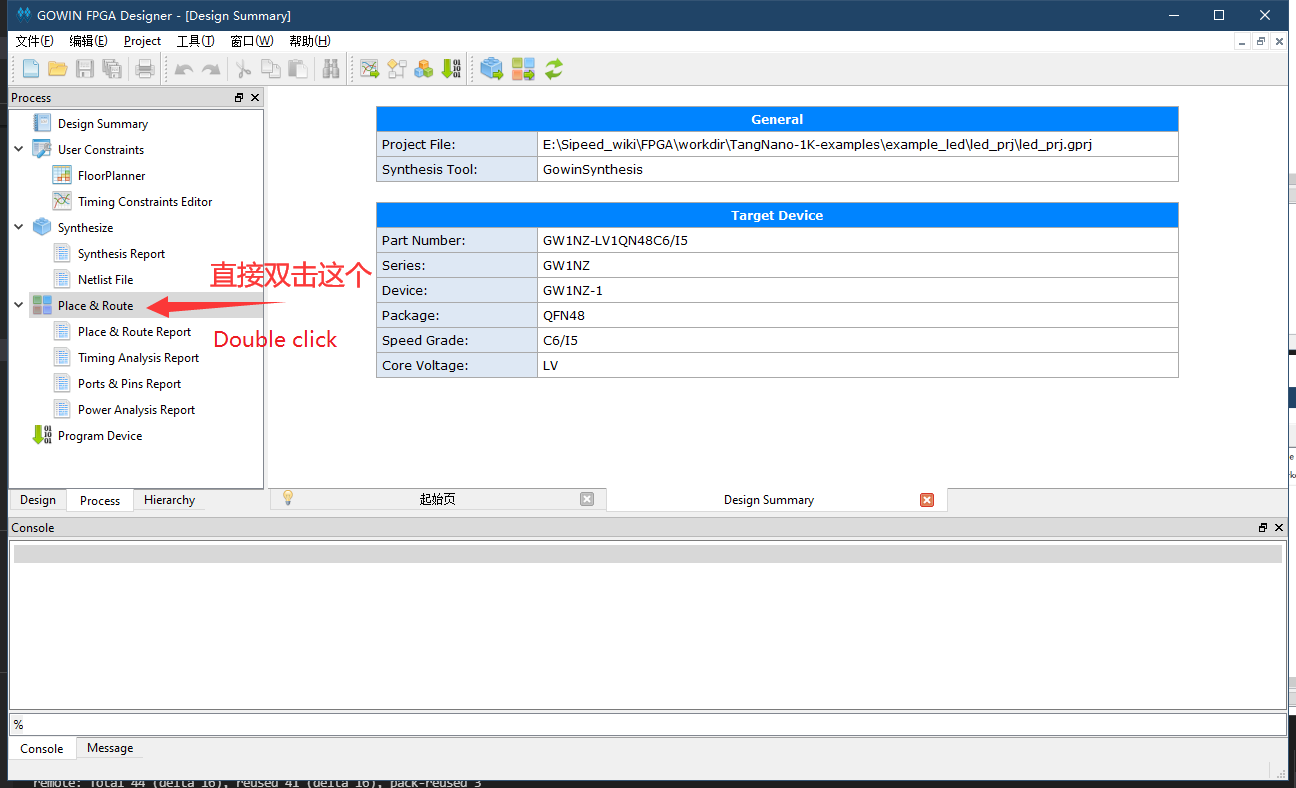Collapse the Synthesize node
The height and width of the screenshot is (788, 1296).
click(19, 227)
